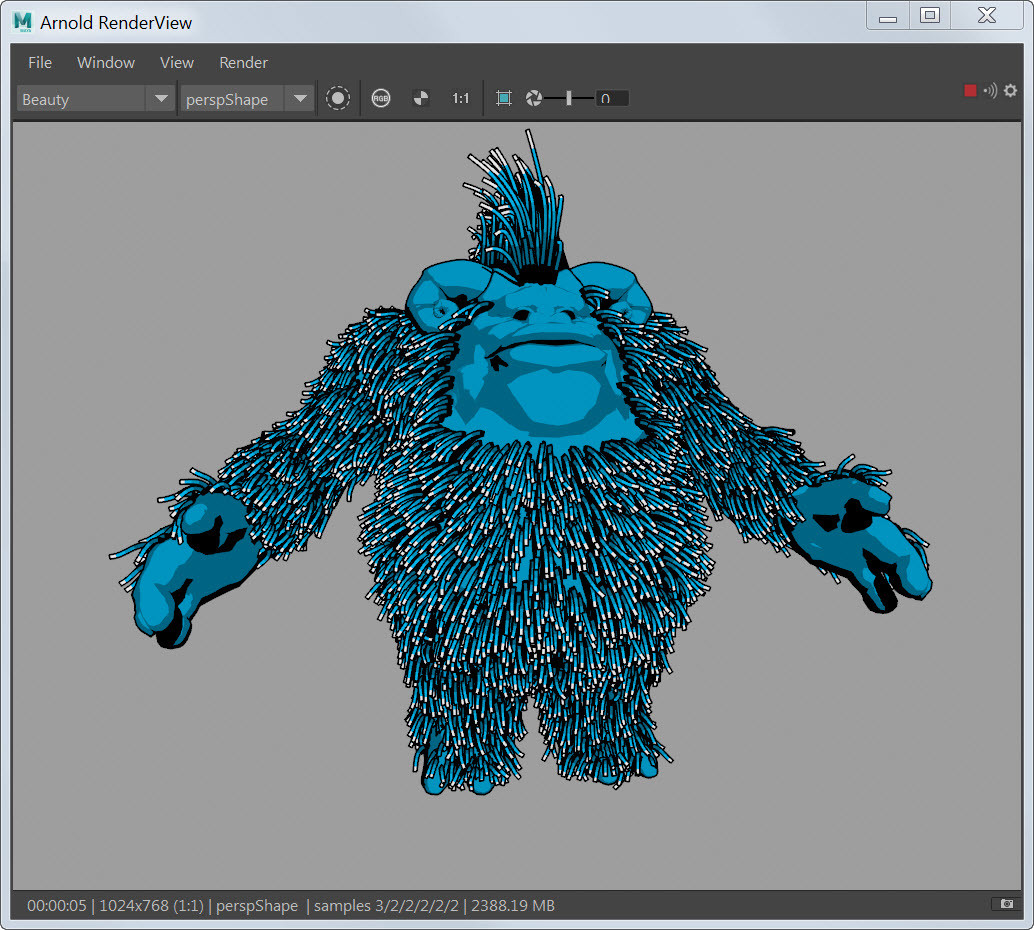Viewport: 1034px width, 930px height.
Task: Click the snapshot camera icon in status bar
Action: (1006, 904)
